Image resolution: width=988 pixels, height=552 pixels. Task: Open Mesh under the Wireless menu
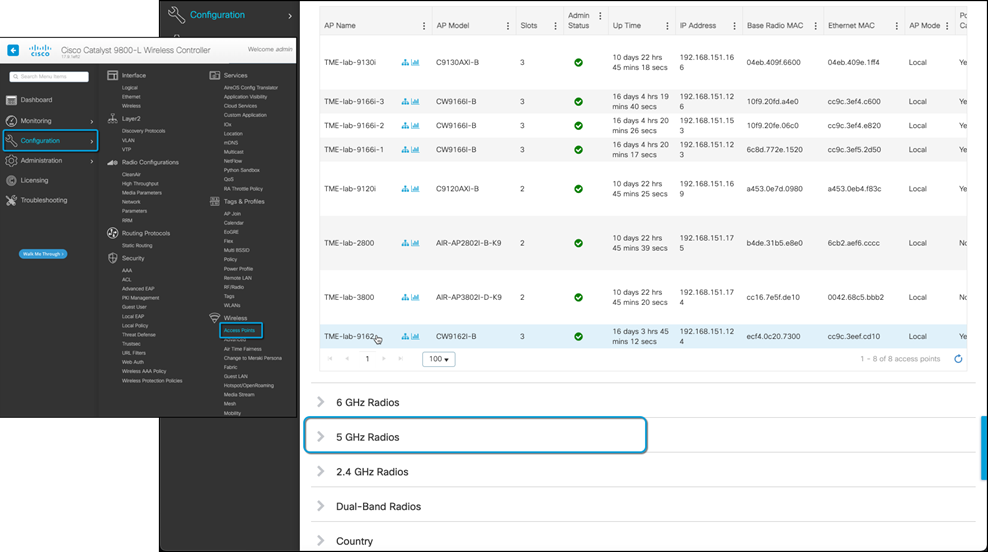coord(229,404)
